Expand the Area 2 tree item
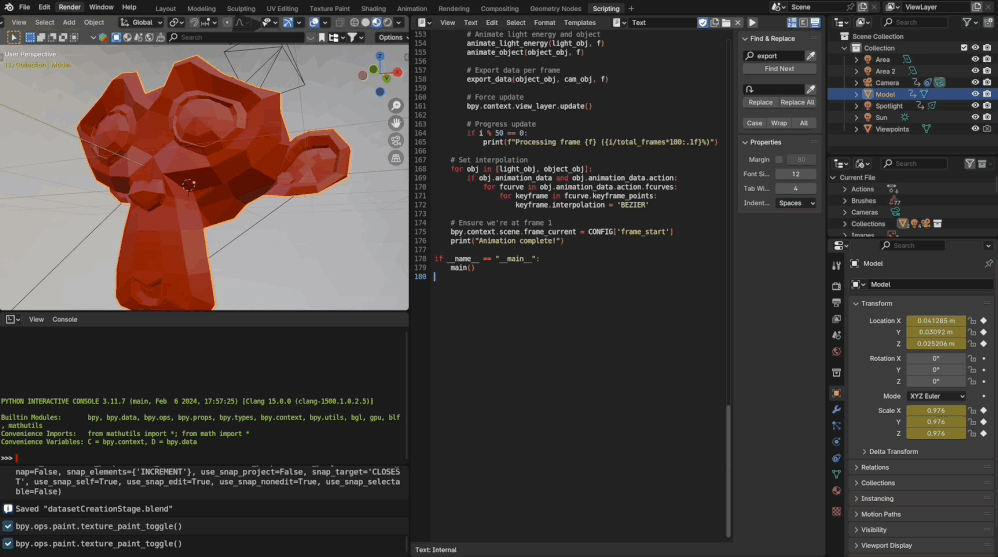The image size is (998, 557). click(x=856, y=71)
